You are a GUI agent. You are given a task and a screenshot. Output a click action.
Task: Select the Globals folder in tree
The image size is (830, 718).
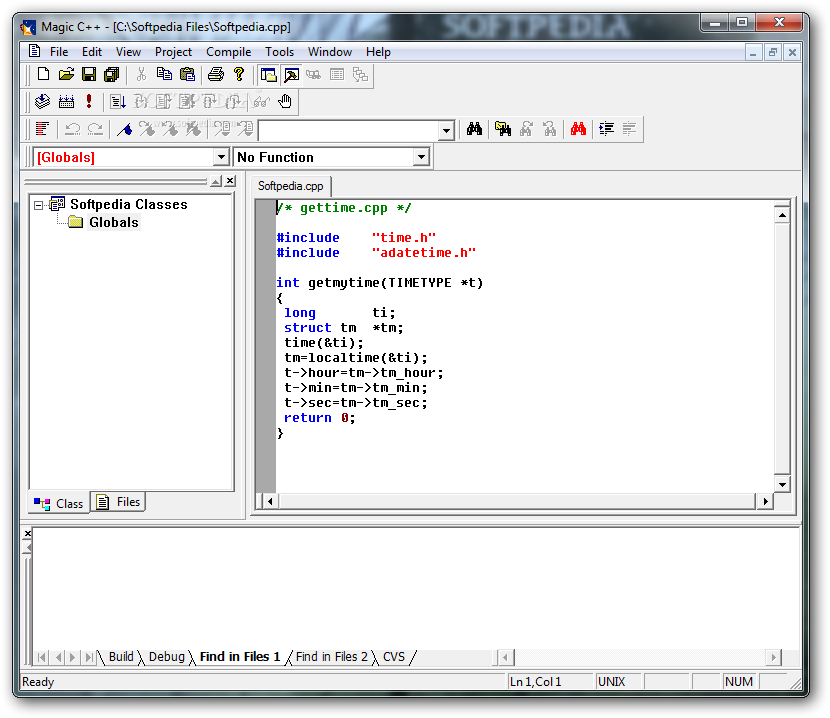tap(114, 222)
